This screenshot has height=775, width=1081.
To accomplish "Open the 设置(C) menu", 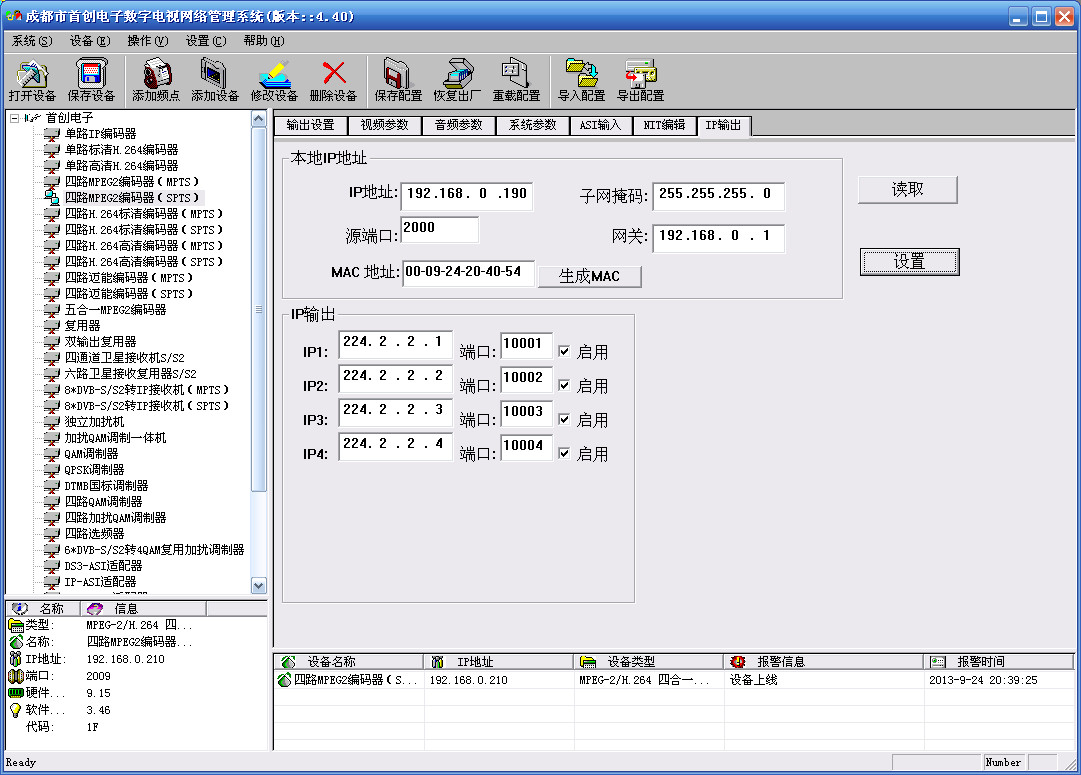I will pos(205,41).
